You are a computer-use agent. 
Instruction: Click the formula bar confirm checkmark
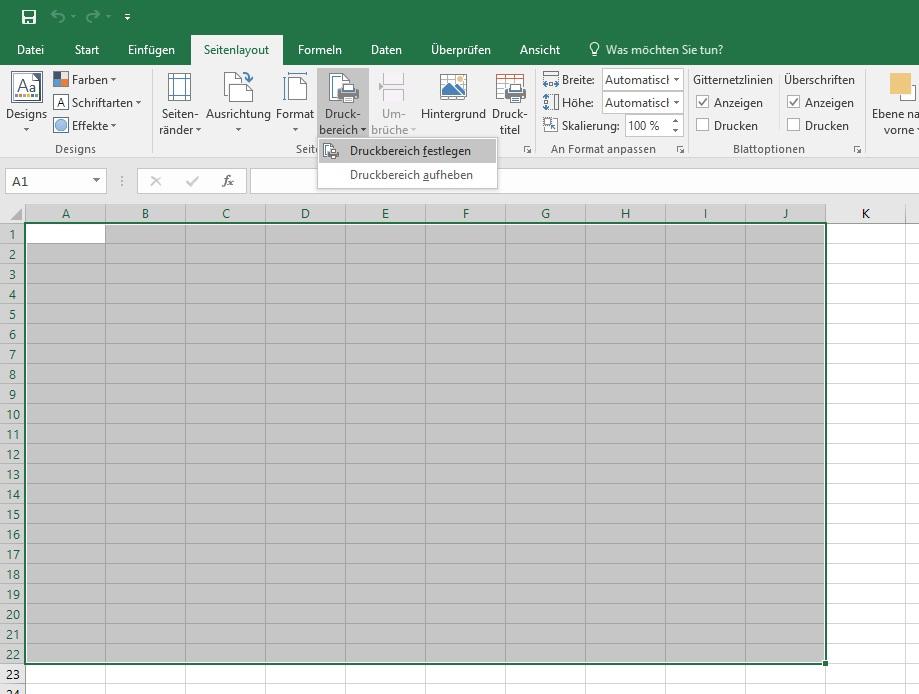click(x=192, y=181)
